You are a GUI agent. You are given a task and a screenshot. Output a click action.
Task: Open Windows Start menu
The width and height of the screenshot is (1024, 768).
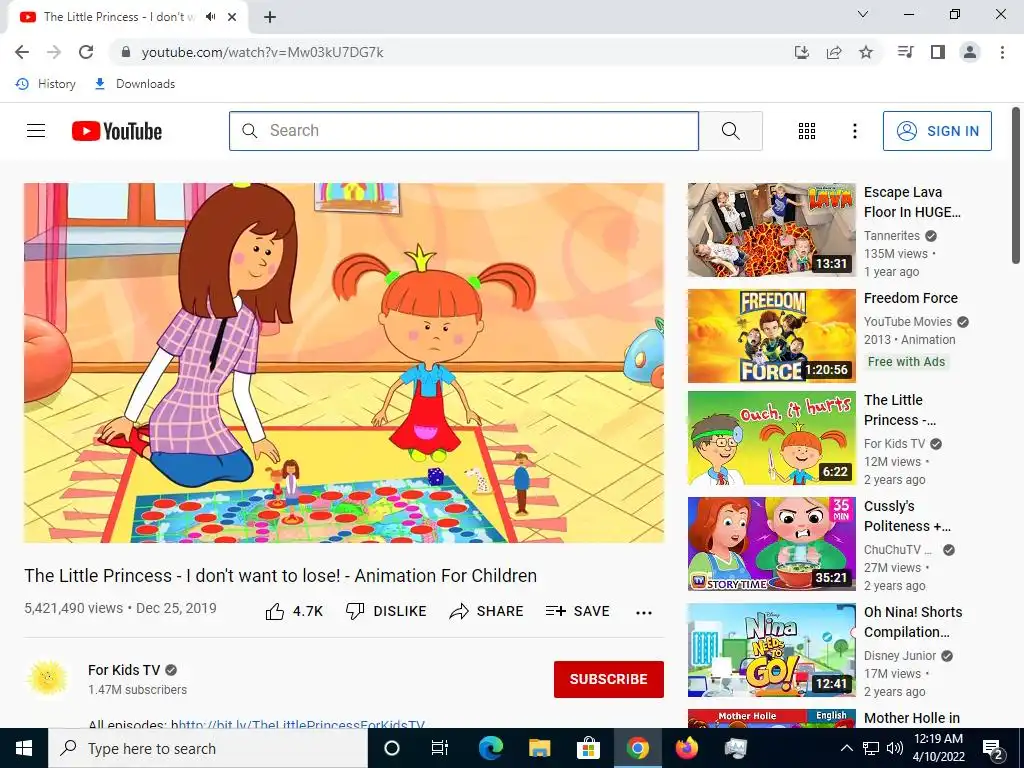coord(24,748)
